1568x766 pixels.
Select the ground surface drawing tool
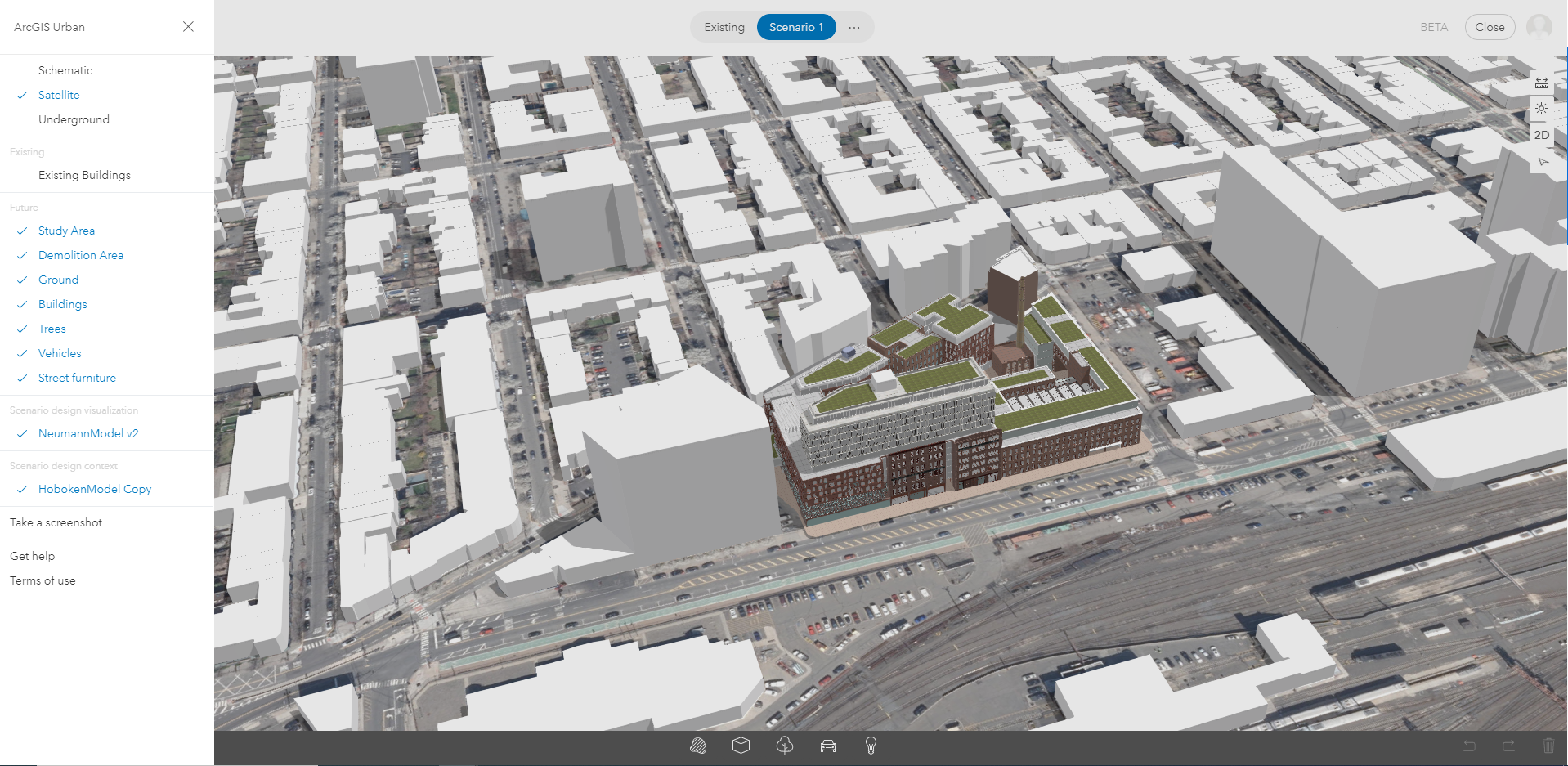698,746
